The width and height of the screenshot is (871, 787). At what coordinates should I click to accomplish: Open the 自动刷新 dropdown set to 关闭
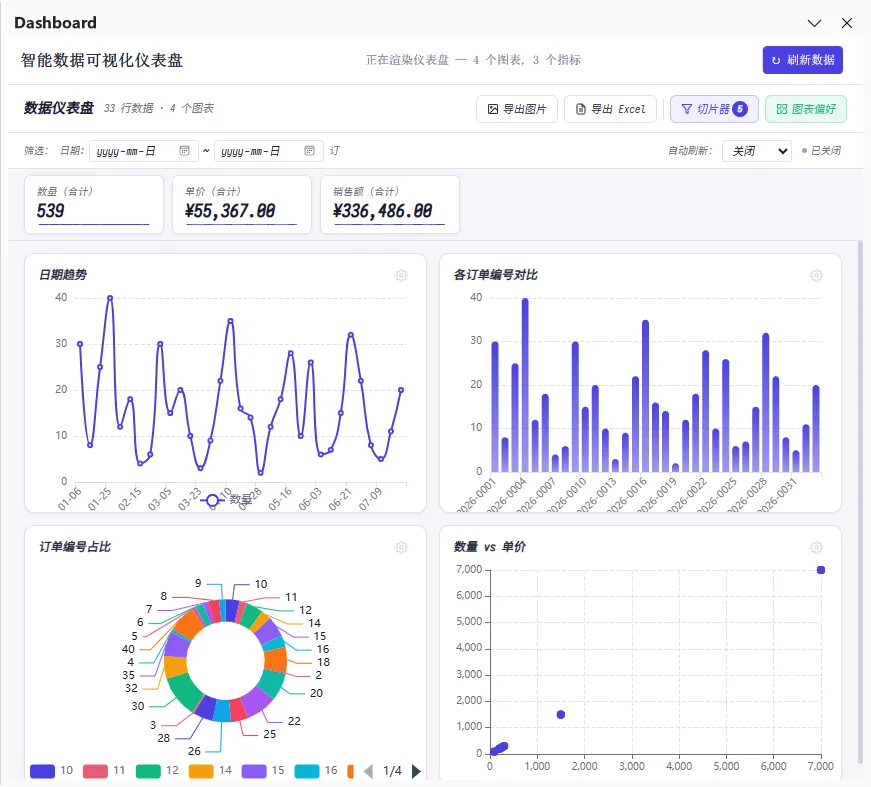757,151
